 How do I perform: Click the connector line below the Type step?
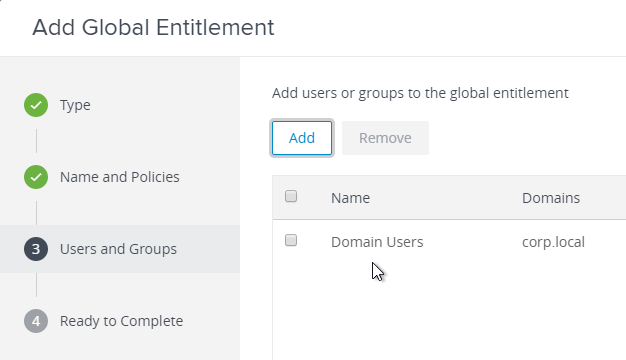(x=36, y=141)
